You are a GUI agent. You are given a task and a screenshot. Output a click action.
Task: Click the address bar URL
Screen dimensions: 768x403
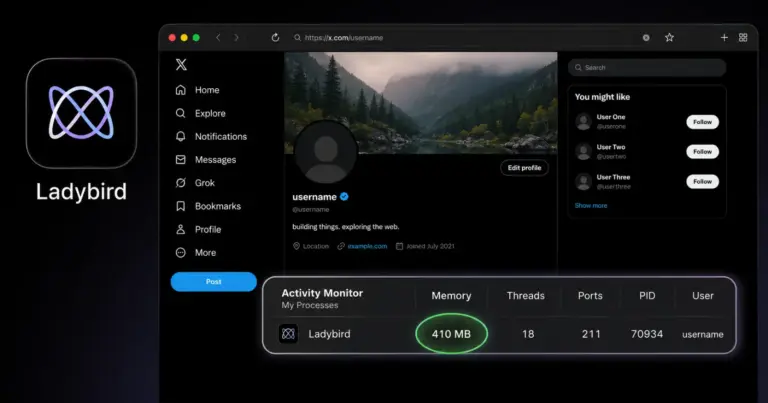tap(344, 38)
